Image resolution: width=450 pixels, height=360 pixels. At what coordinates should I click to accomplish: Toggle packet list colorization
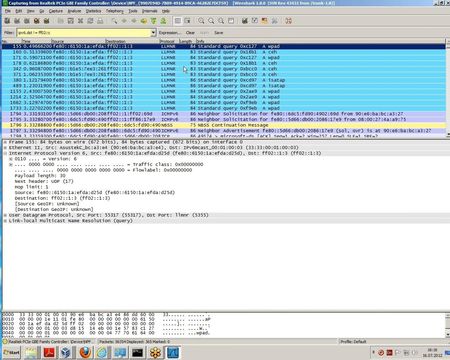click(x=178, y=21)
